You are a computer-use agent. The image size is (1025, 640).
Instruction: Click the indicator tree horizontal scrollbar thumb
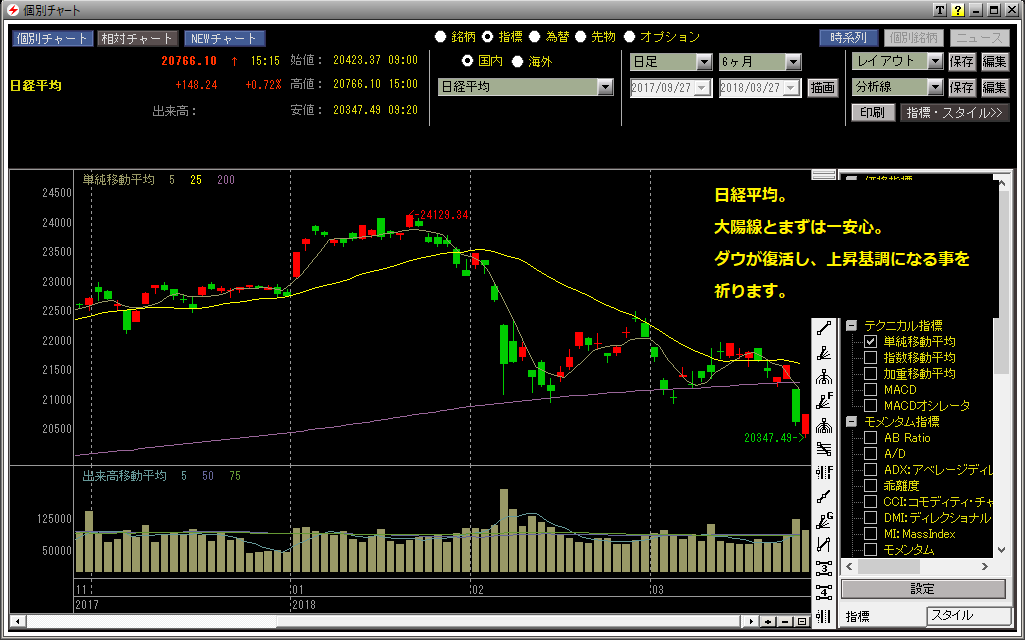[889, 567]
